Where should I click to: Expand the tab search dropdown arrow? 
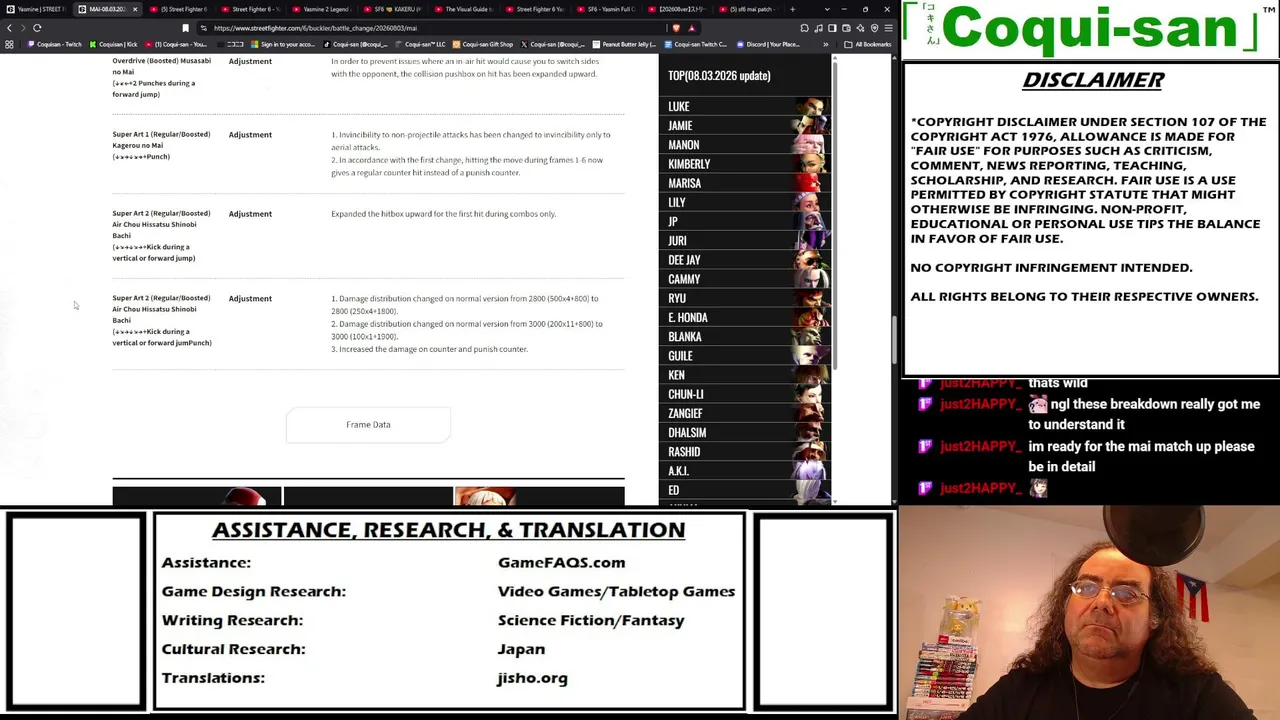click(826, 9)
